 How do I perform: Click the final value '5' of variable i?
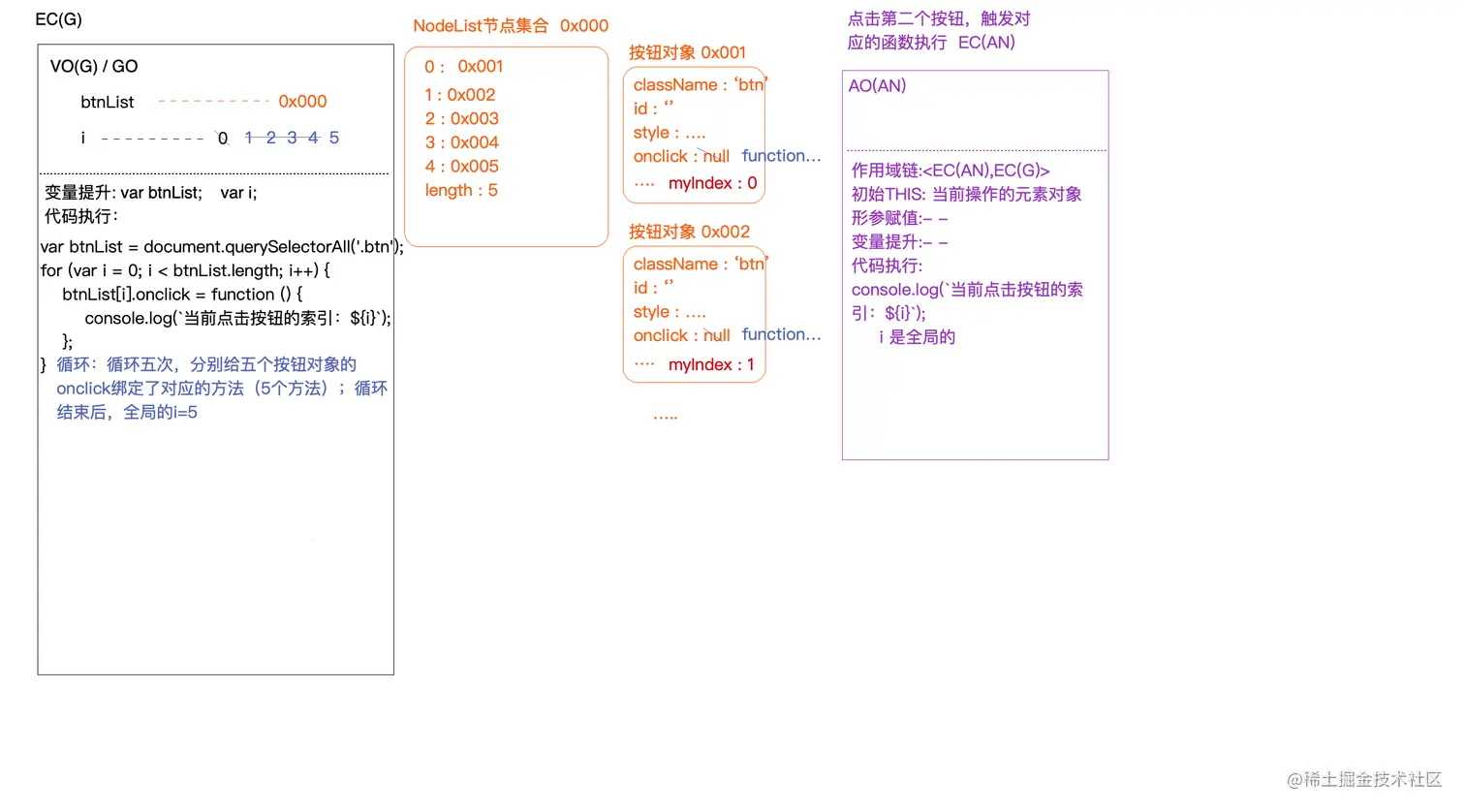pos(334,138)
